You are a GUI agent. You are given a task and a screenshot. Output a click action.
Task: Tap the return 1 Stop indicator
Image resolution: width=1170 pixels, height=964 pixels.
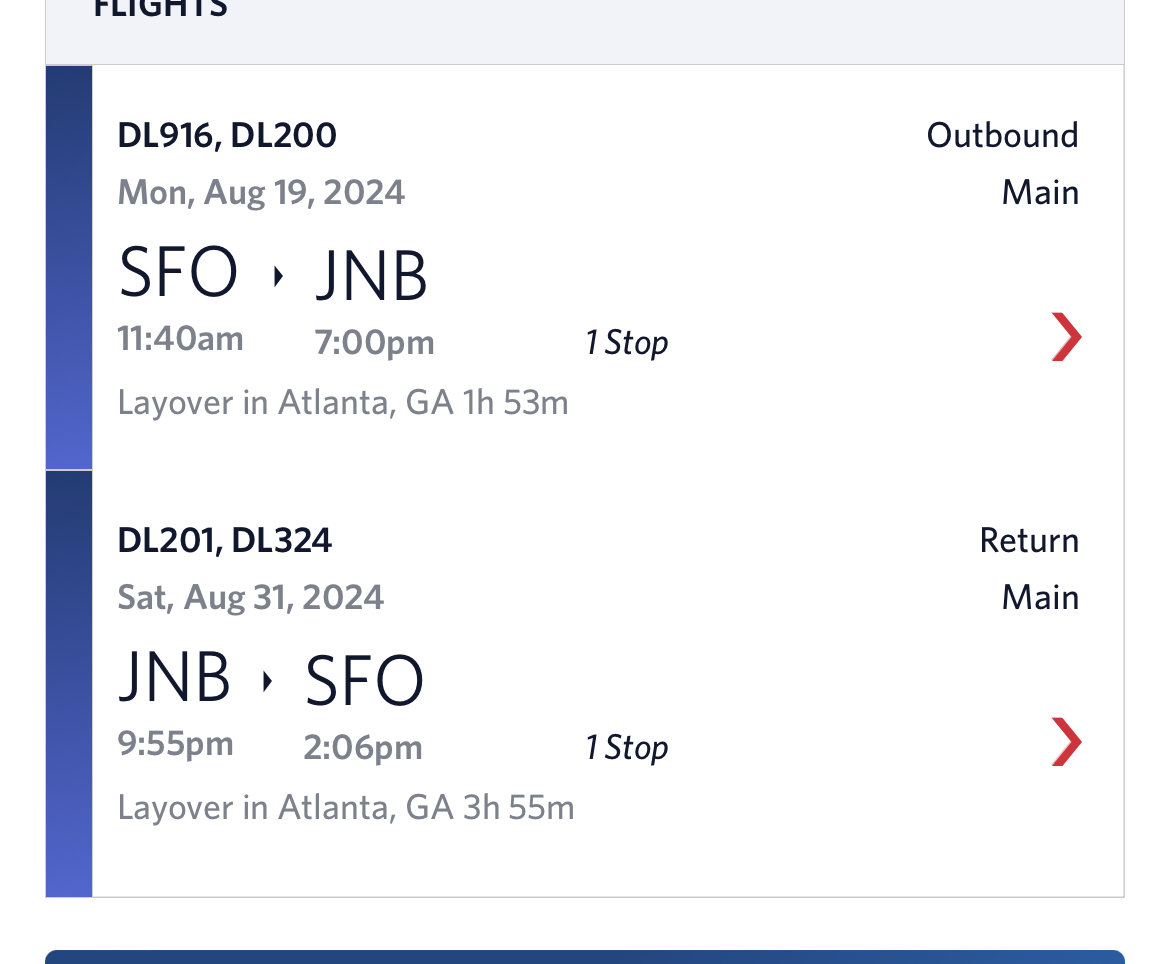click(x=626, y=748)
